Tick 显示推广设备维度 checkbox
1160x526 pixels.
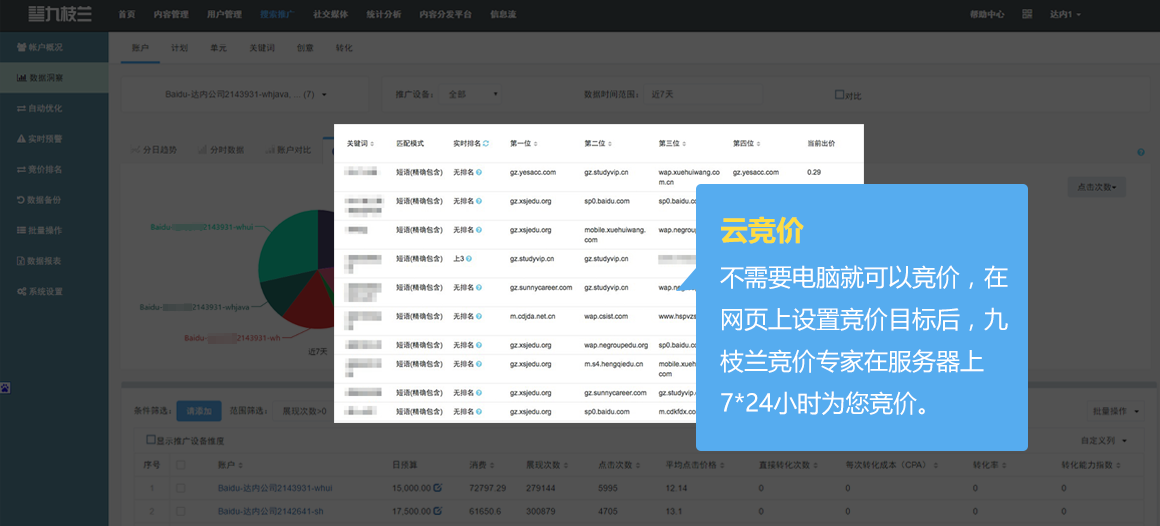point(150,440)
